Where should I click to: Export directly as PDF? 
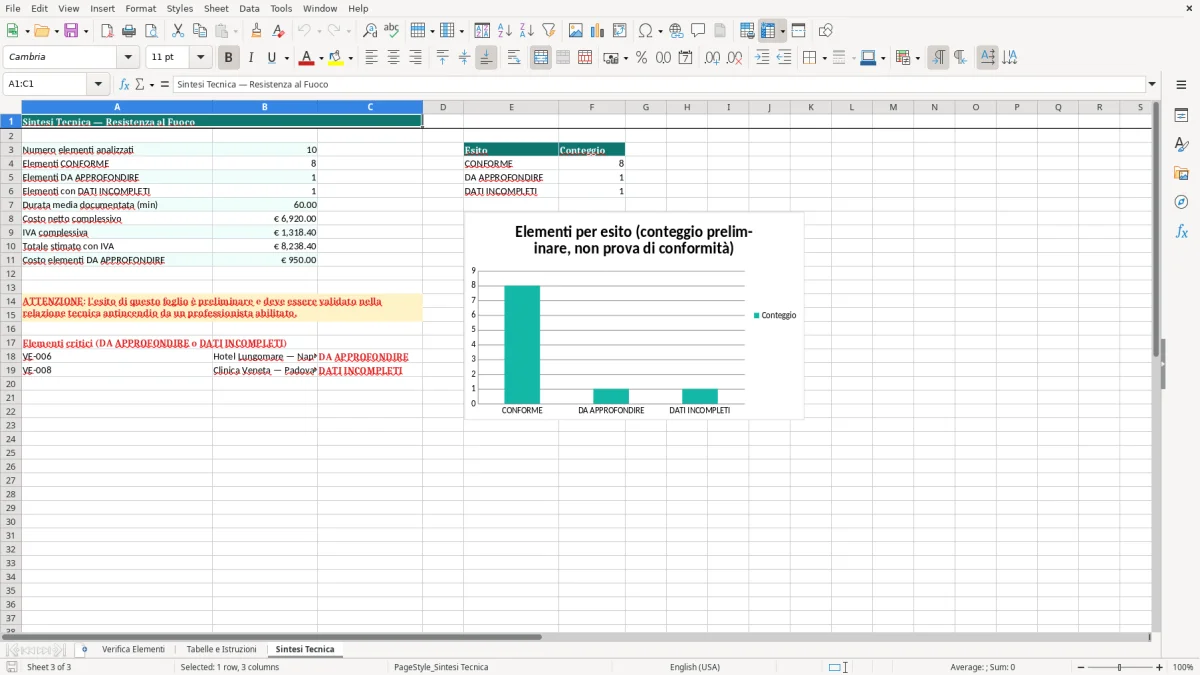point(107,31)
